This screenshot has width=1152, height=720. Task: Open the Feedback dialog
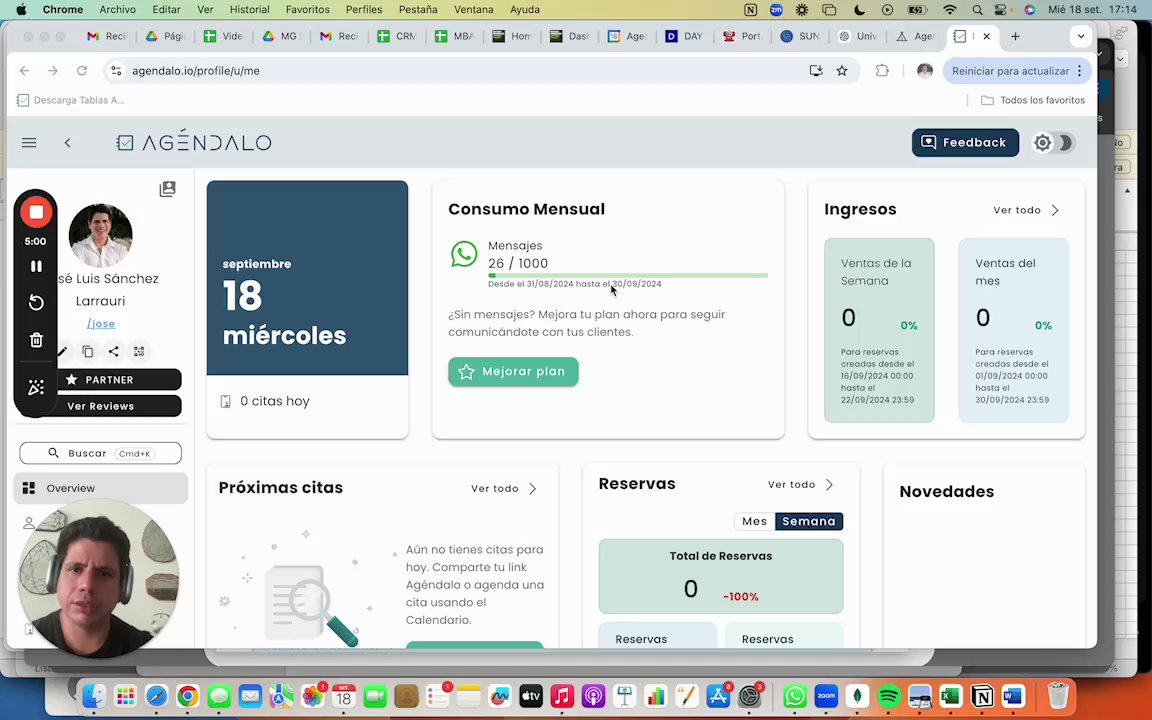pos(965,143)
